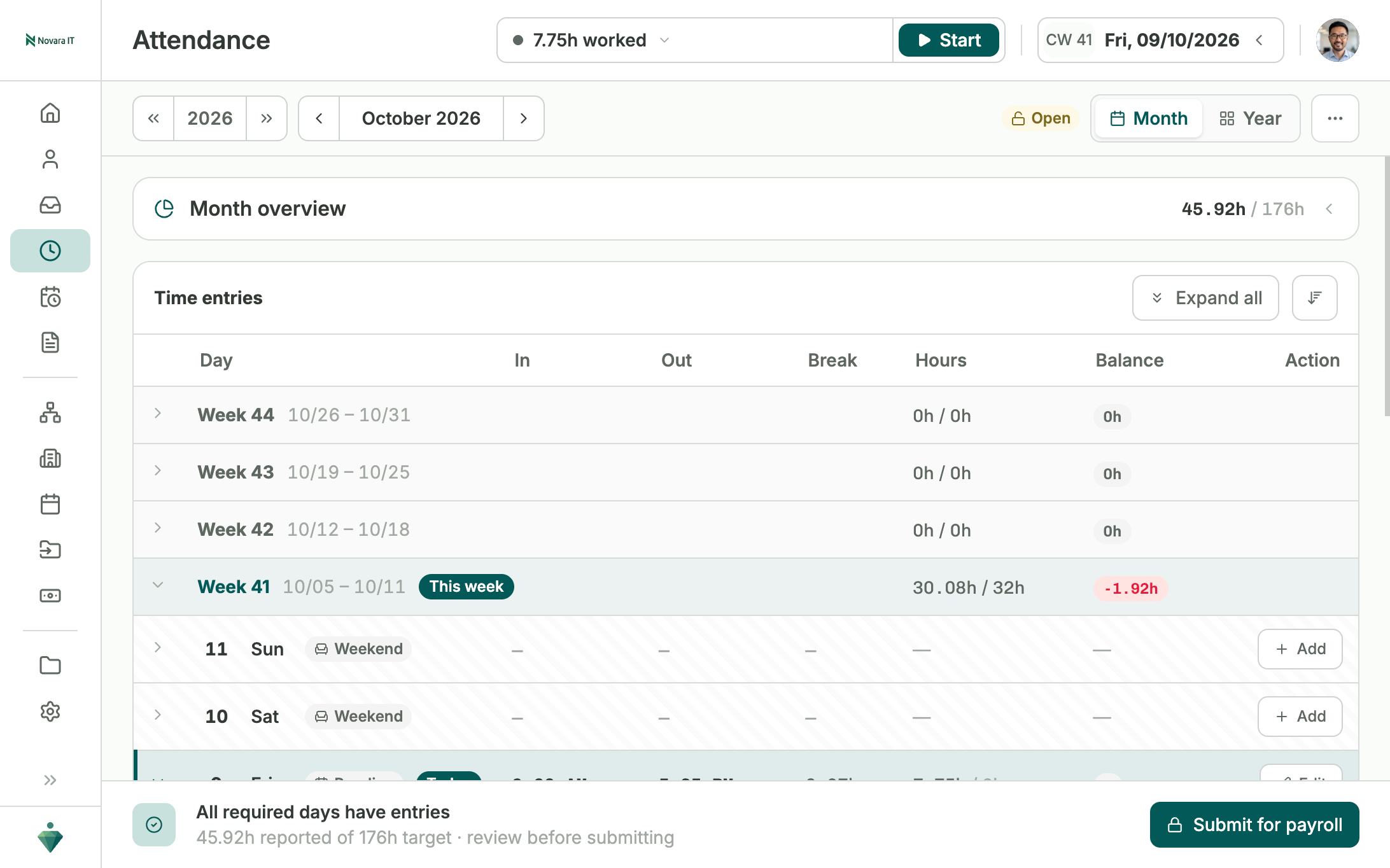
Task: Go to next year
Action: click(267, 118)
